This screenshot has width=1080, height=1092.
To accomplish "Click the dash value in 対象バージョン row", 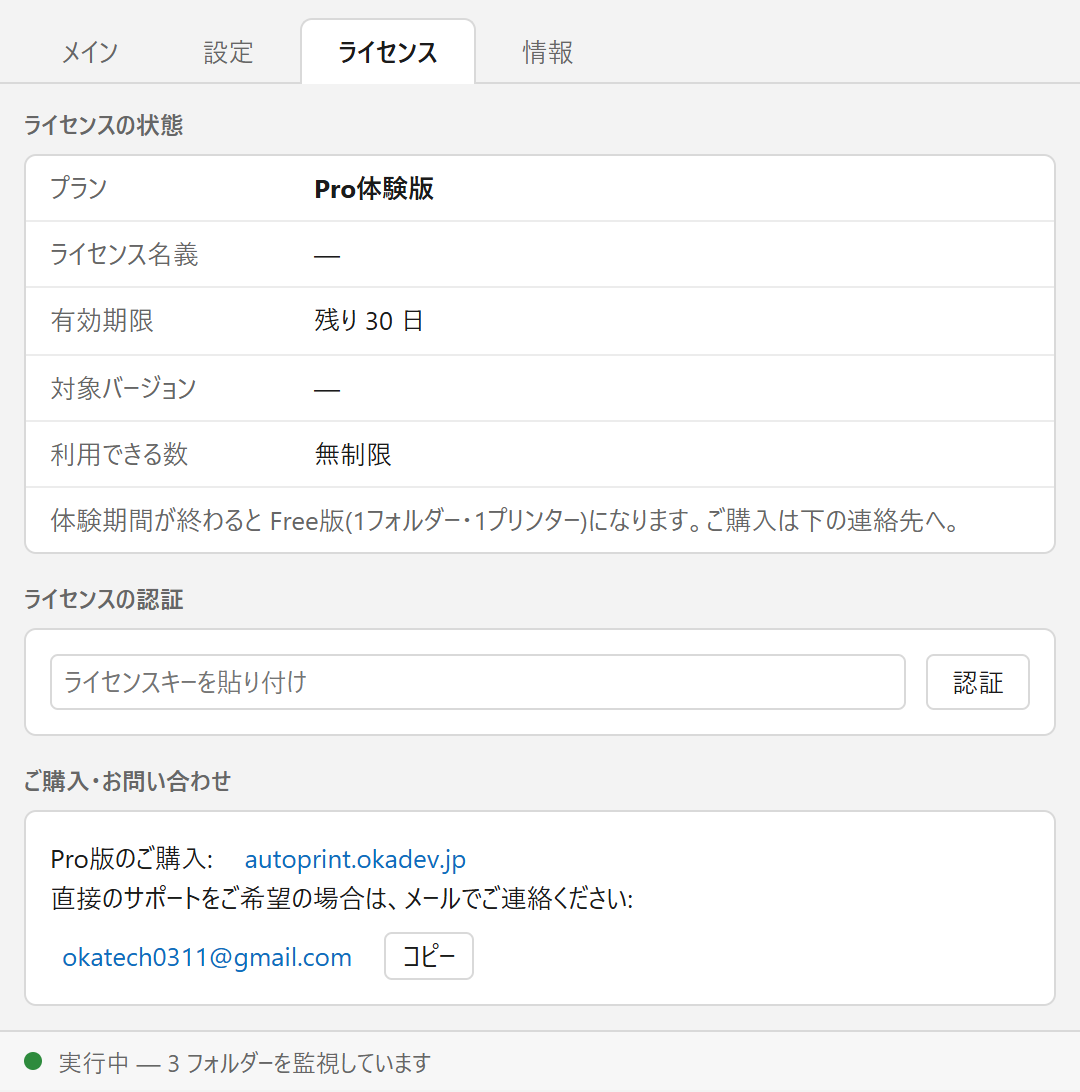I will click(327, 390).
